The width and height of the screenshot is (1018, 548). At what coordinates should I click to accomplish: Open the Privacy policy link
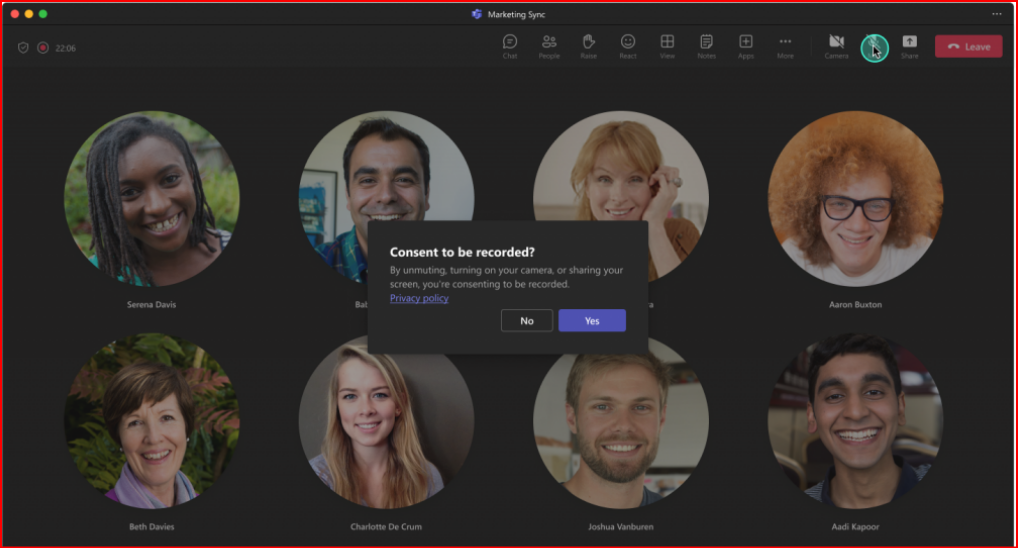419,298
